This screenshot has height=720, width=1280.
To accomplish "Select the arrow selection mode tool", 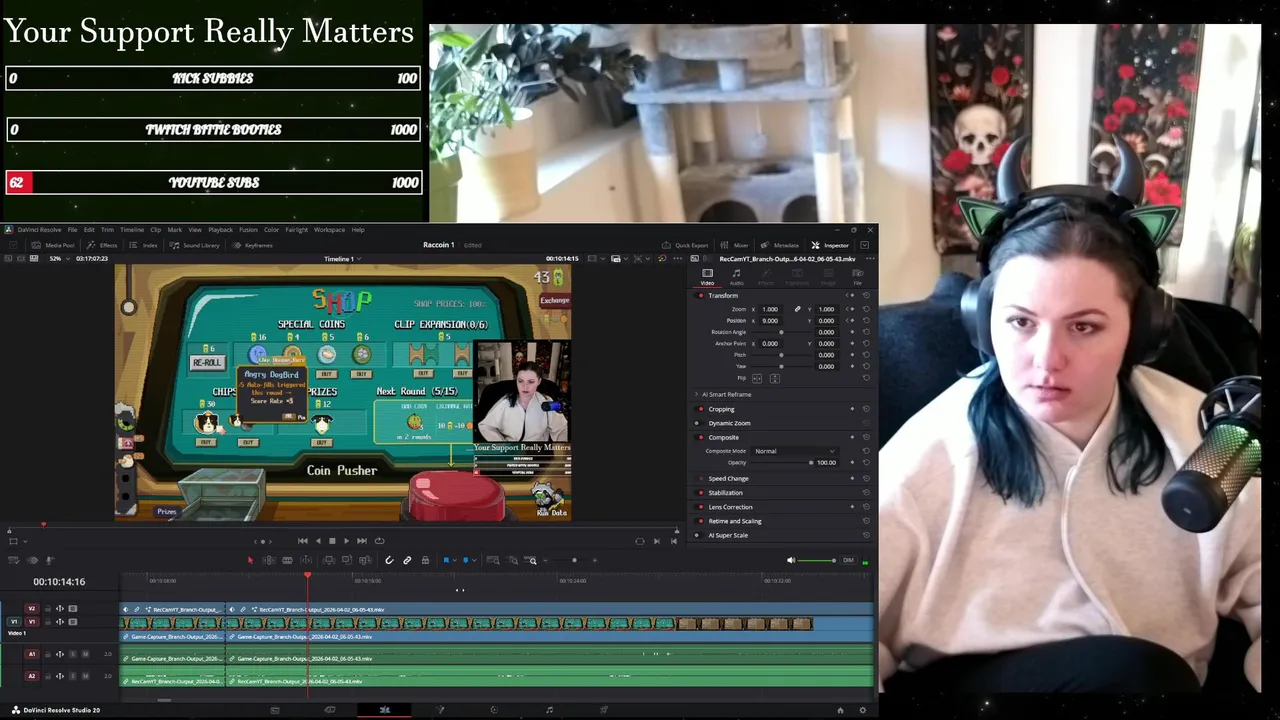I will [x=250, y=560].
